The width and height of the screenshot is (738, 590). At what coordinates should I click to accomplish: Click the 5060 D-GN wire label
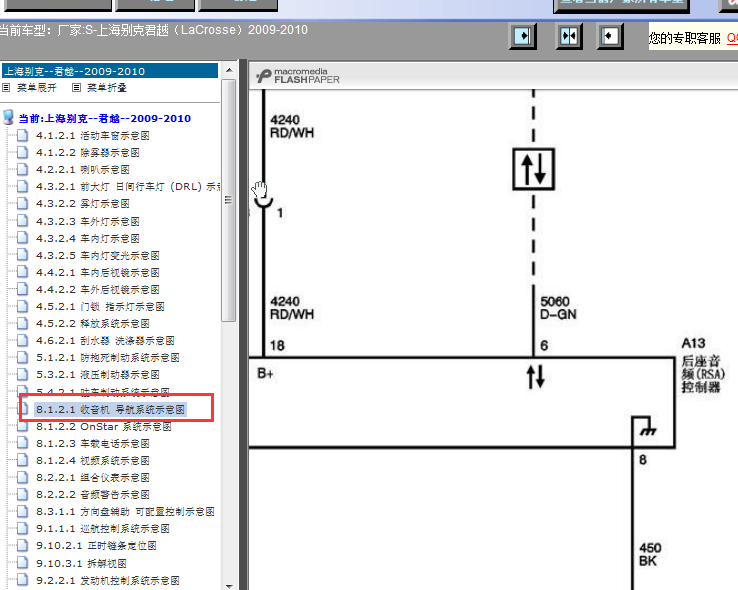click(558, 308)
